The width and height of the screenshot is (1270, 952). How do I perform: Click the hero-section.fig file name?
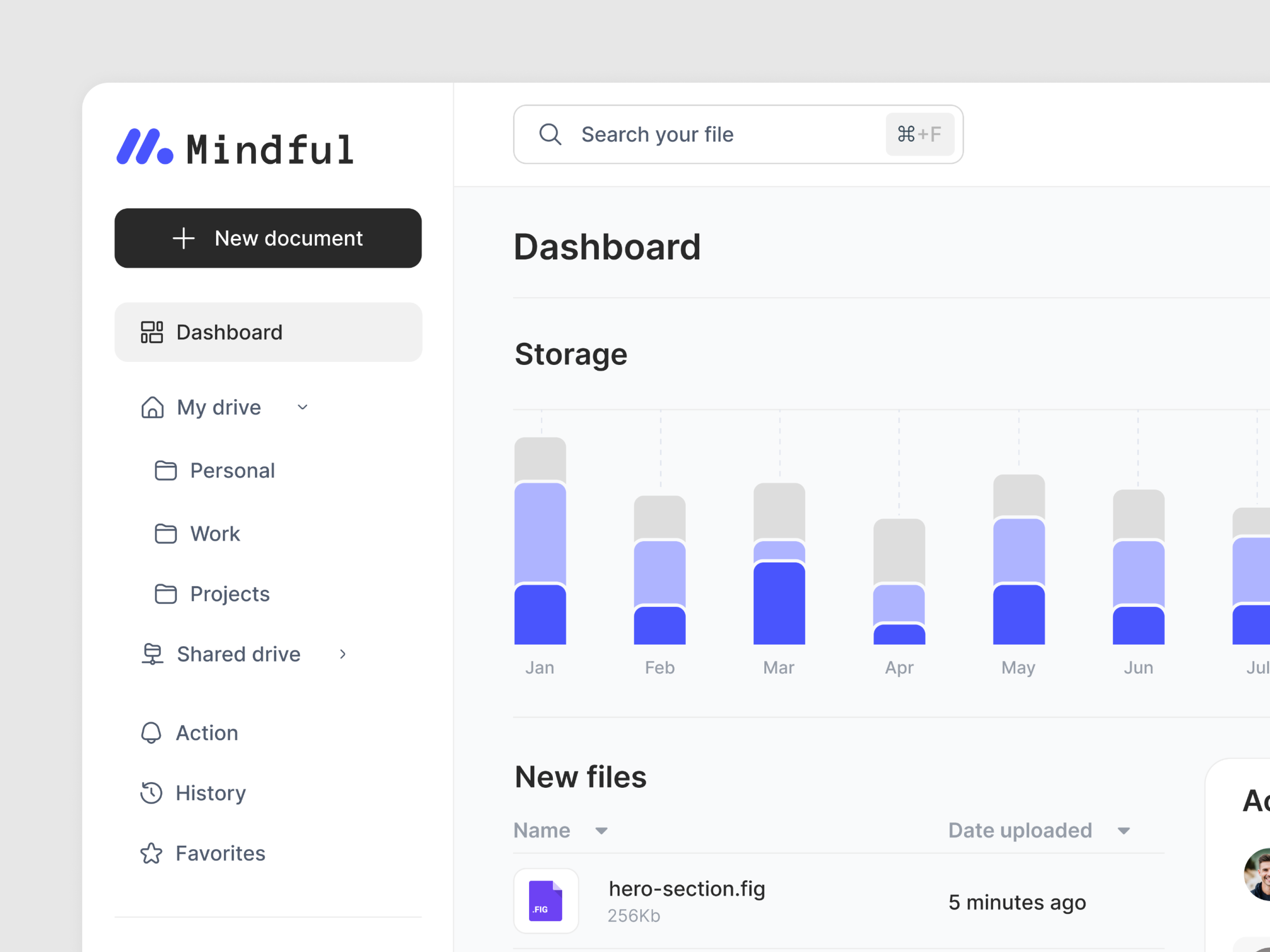pos(687,889)
